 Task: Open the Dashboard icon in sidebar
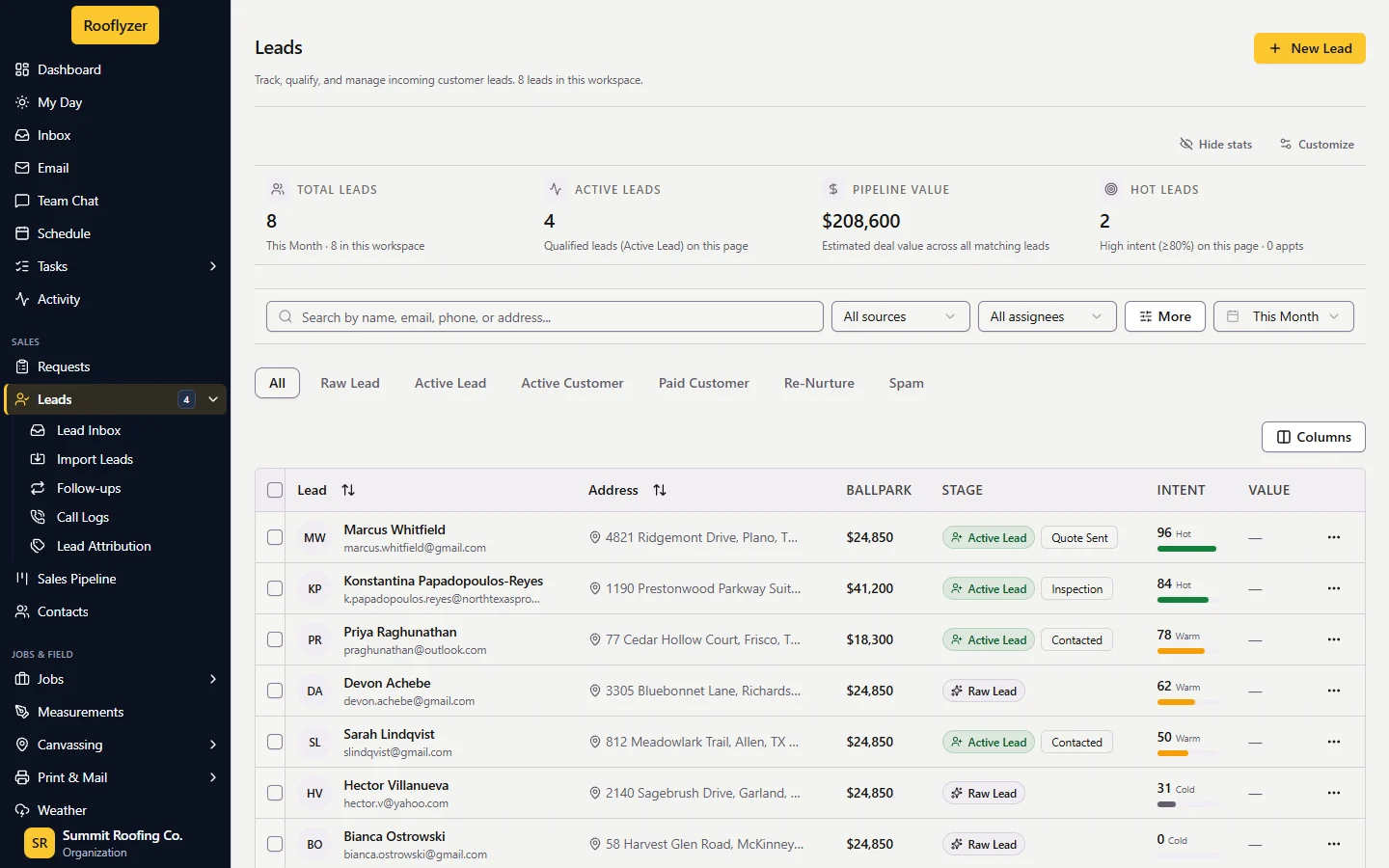point(22,69)
